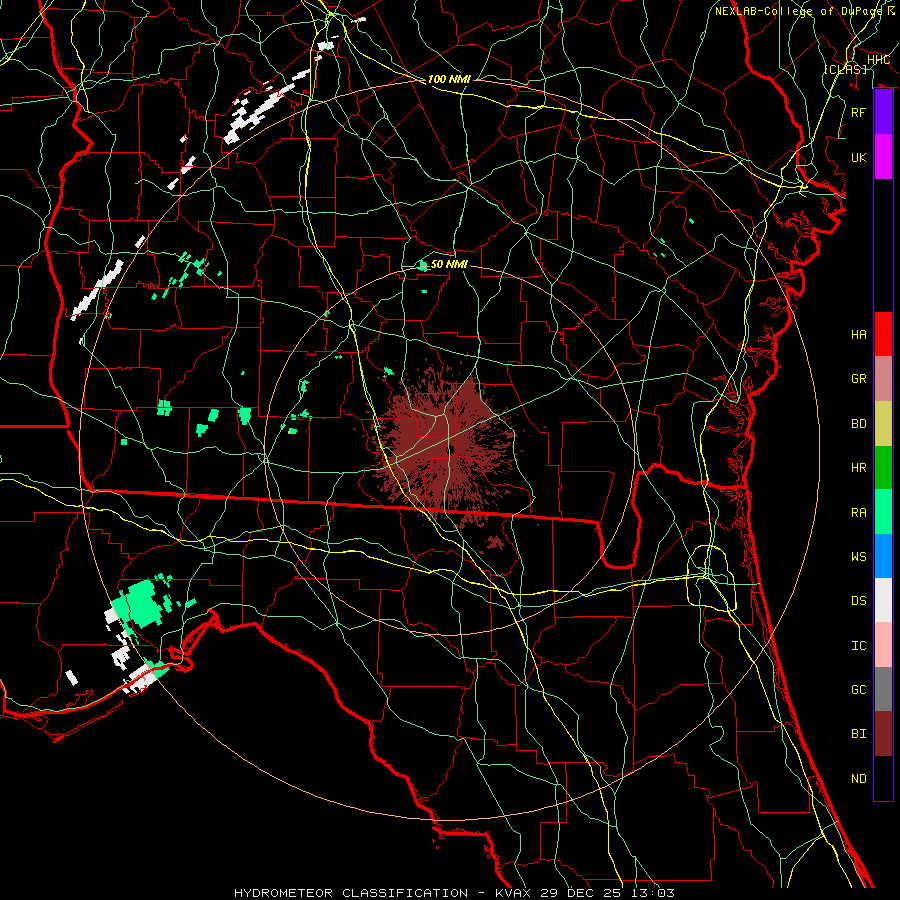Click the 'RA' legend label
The height and width of the screenshot is (900, 900).
pyautogui.click(x=859, y=513)
